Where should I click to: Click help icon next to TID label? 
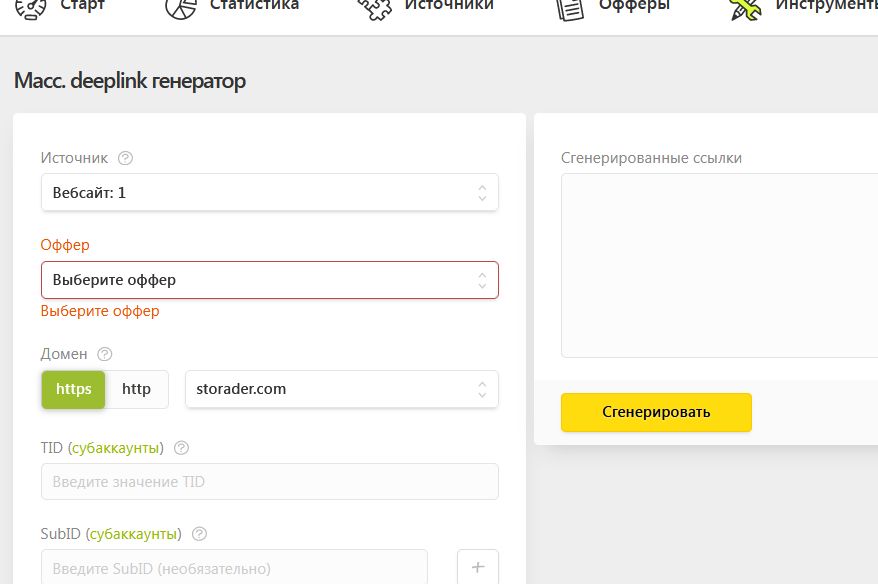[181, 448]
